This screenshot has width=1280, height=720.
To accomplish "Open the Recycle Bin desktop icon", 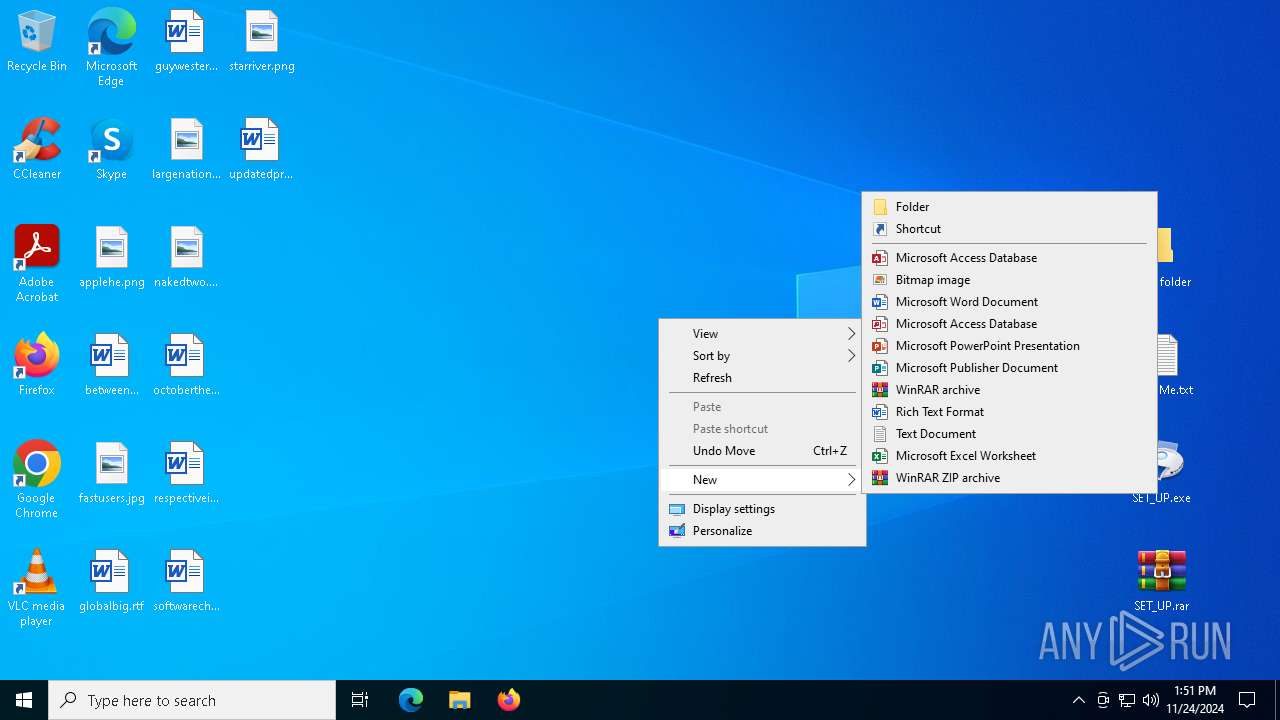I will click(x=37, y=42).
